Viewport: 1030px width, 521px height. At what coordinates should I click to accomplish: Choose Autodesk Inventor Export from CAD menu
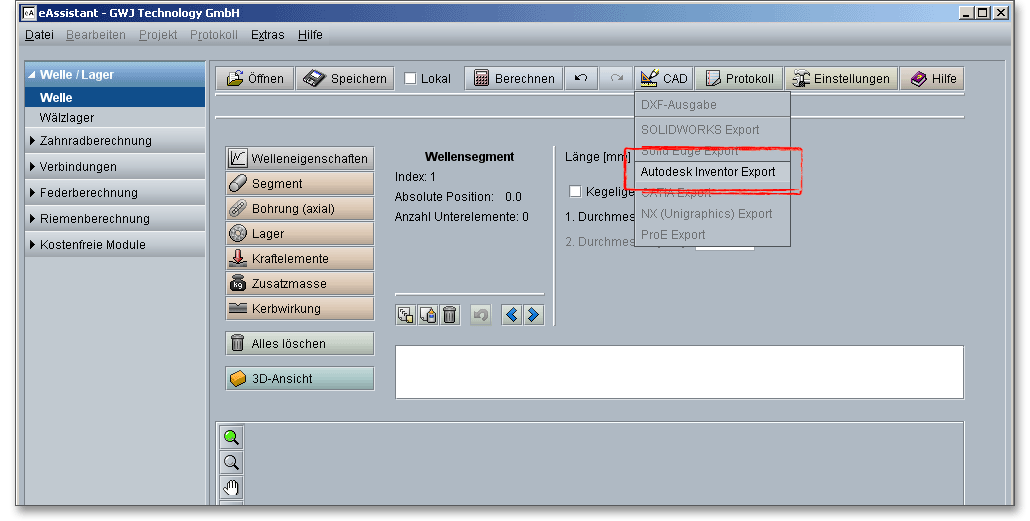pyautogui.click(x=708, y=172)
